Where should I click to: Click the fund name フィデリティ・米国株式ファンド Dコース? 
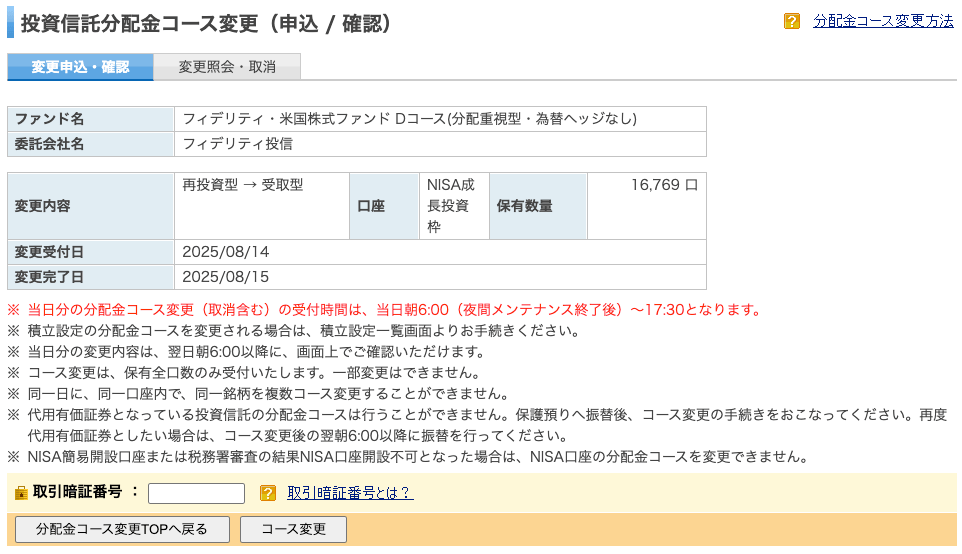tap(409, 119)
